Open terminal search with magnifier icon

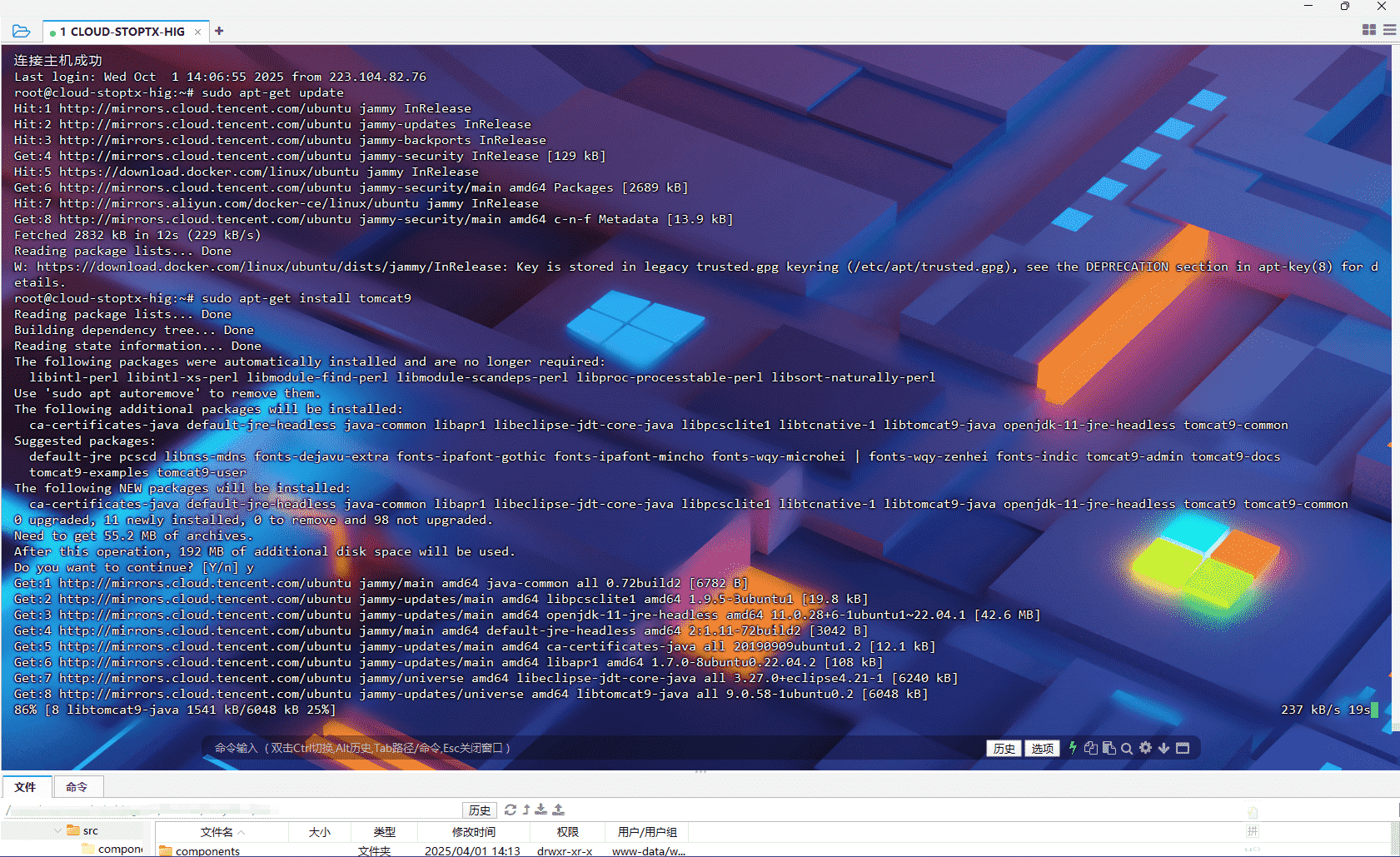pyautogui.click(x=1127, y=748)
